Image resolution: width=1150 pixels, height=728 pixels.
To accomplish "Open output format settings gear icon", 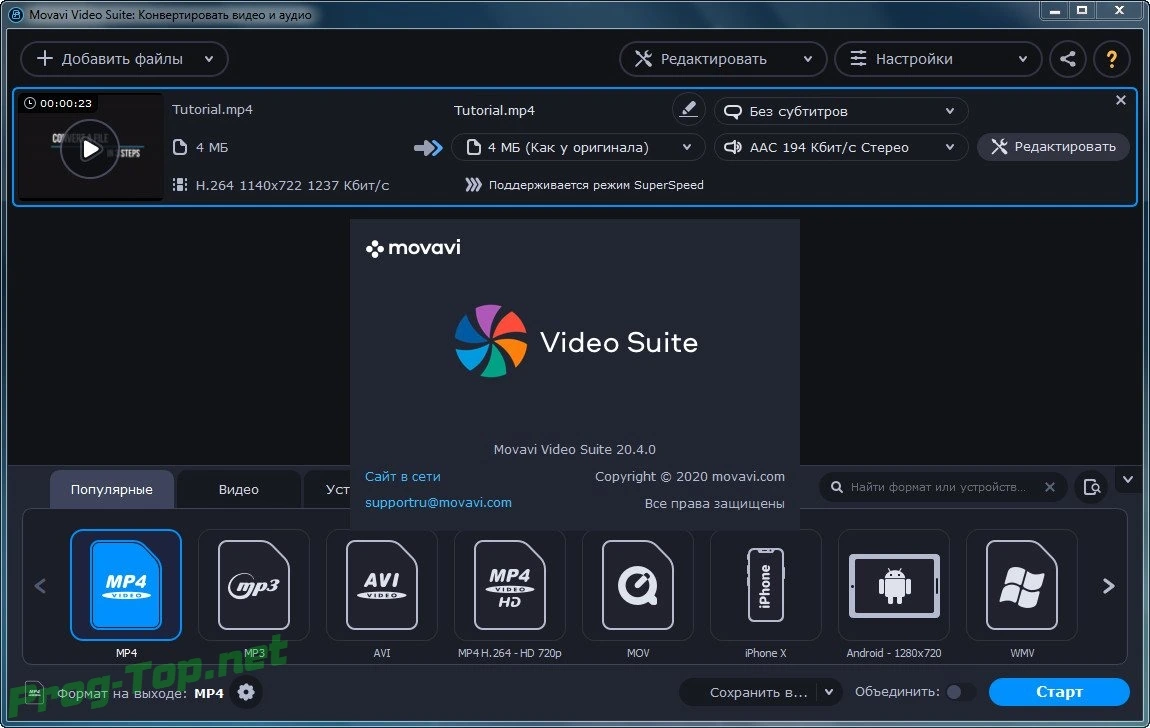I will [246, 692].
